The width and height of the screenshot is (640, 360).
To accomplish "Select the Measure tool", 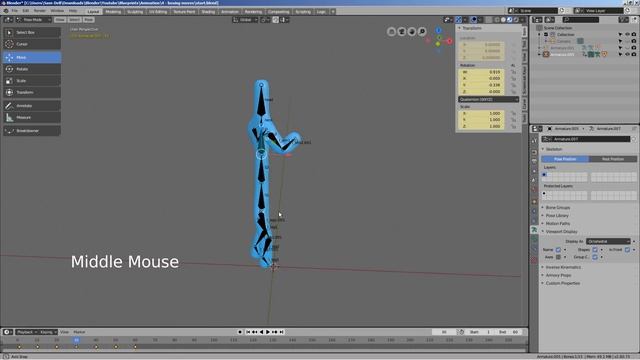I will 32,118.
